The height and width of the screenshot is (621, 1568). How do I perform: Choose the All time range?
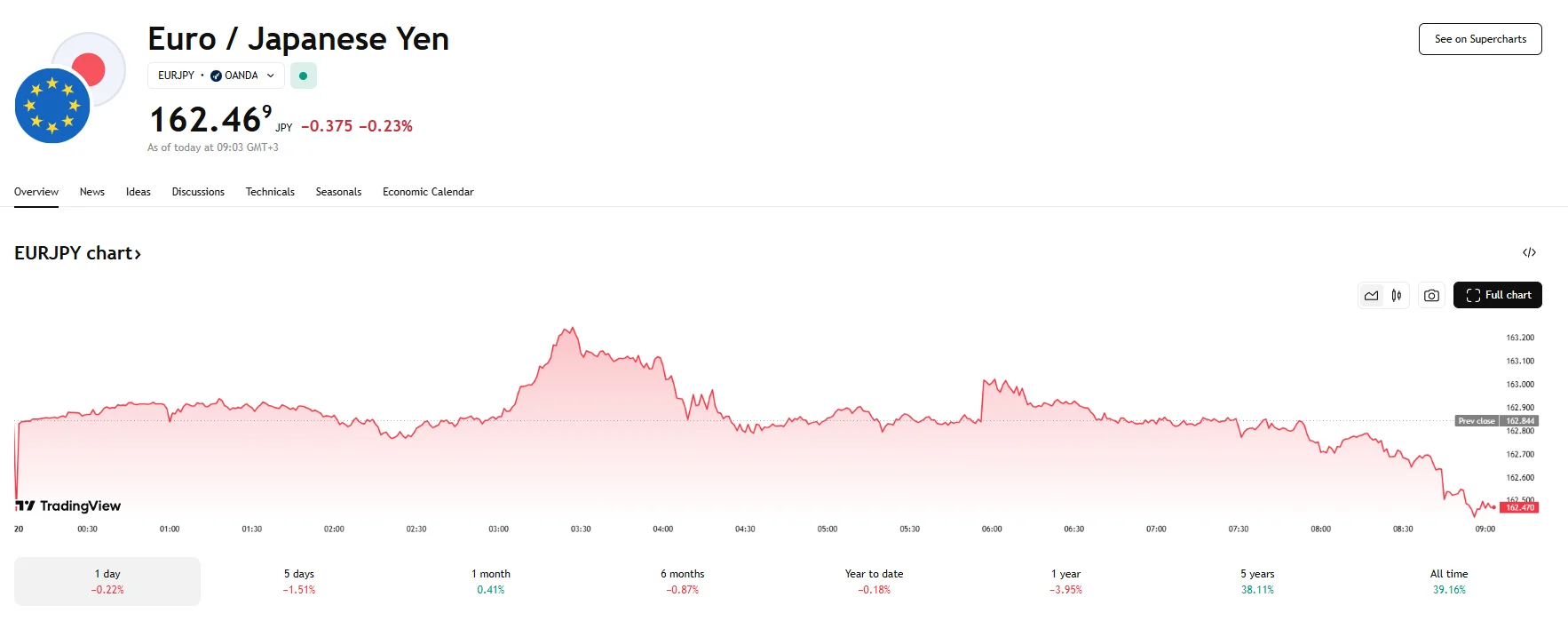tap(1449, 581)
